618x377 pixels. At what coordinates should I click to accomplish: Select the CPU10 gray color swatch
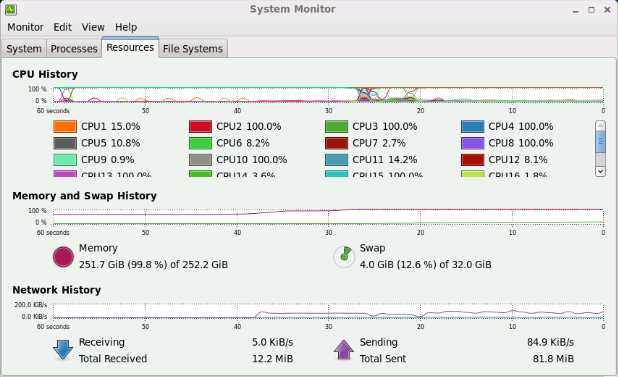[200, 160]
